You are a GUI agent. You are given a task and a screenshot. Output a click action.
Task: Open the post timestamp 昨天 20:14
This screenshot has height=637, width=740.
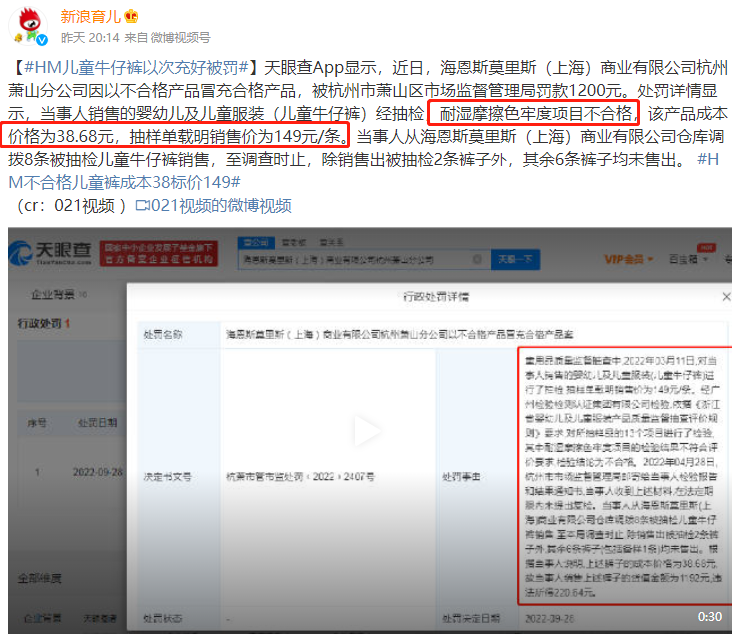(x=90, y=38)
